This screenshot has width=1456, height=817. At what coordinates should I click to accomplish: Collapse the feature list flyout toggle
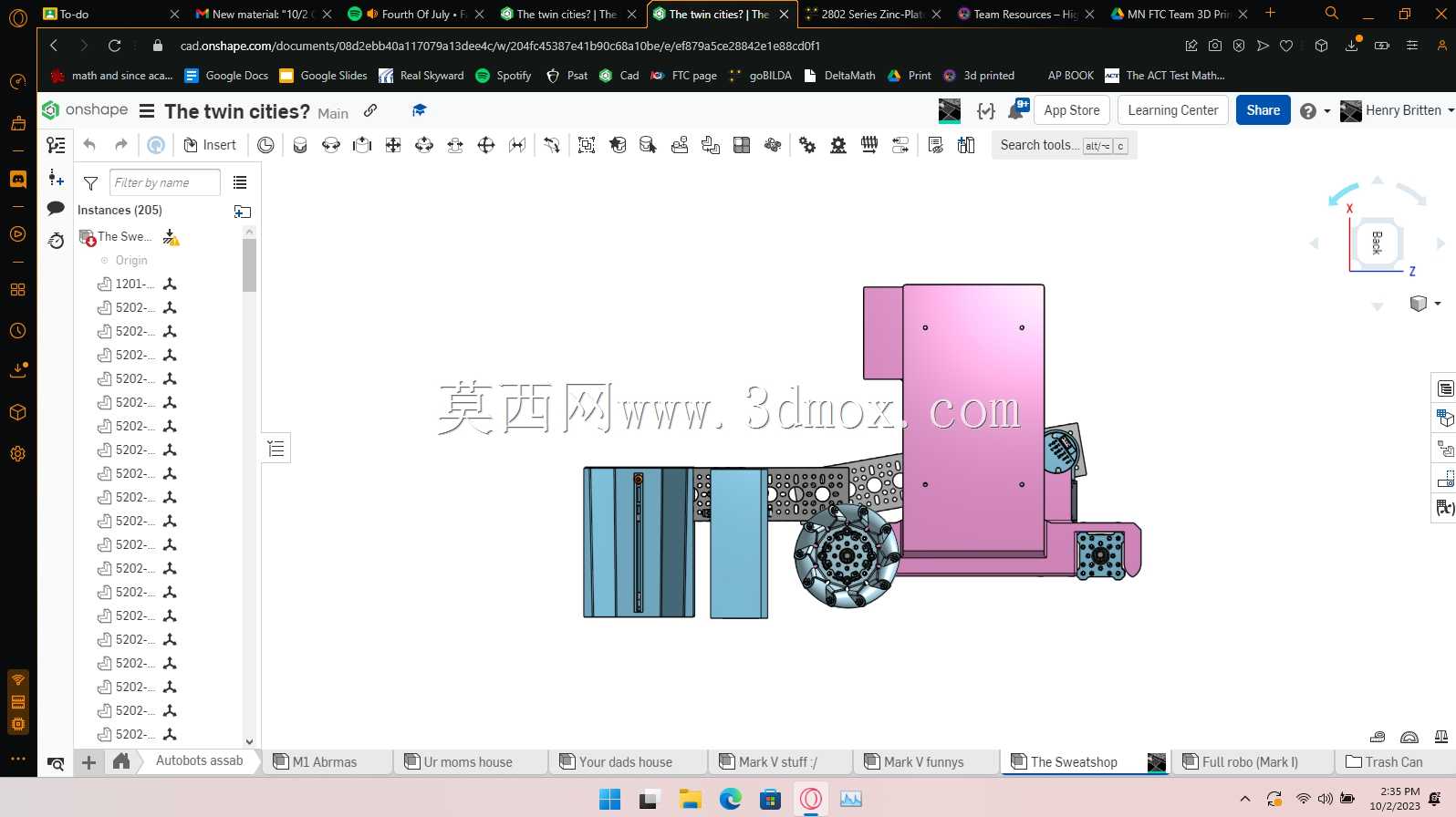tap(276, 448)
